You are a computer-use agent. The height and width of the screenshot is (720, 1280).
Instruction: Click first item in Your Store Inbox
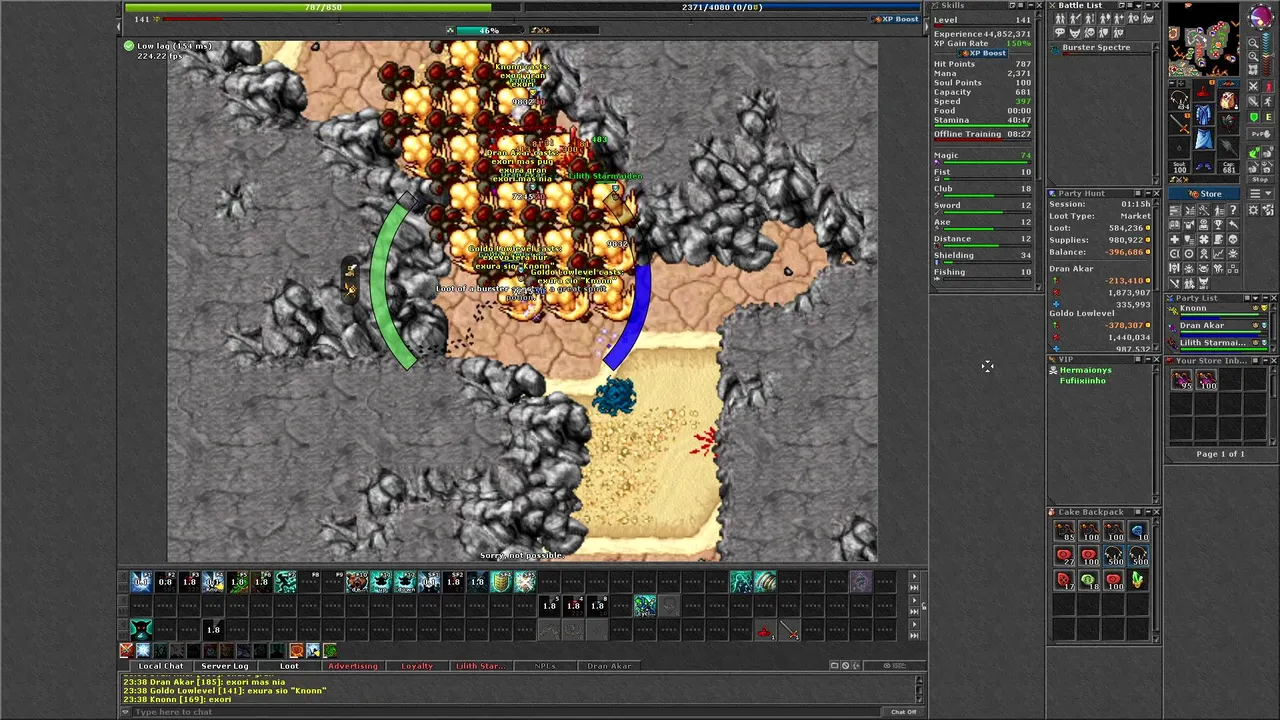point(1182,379)
